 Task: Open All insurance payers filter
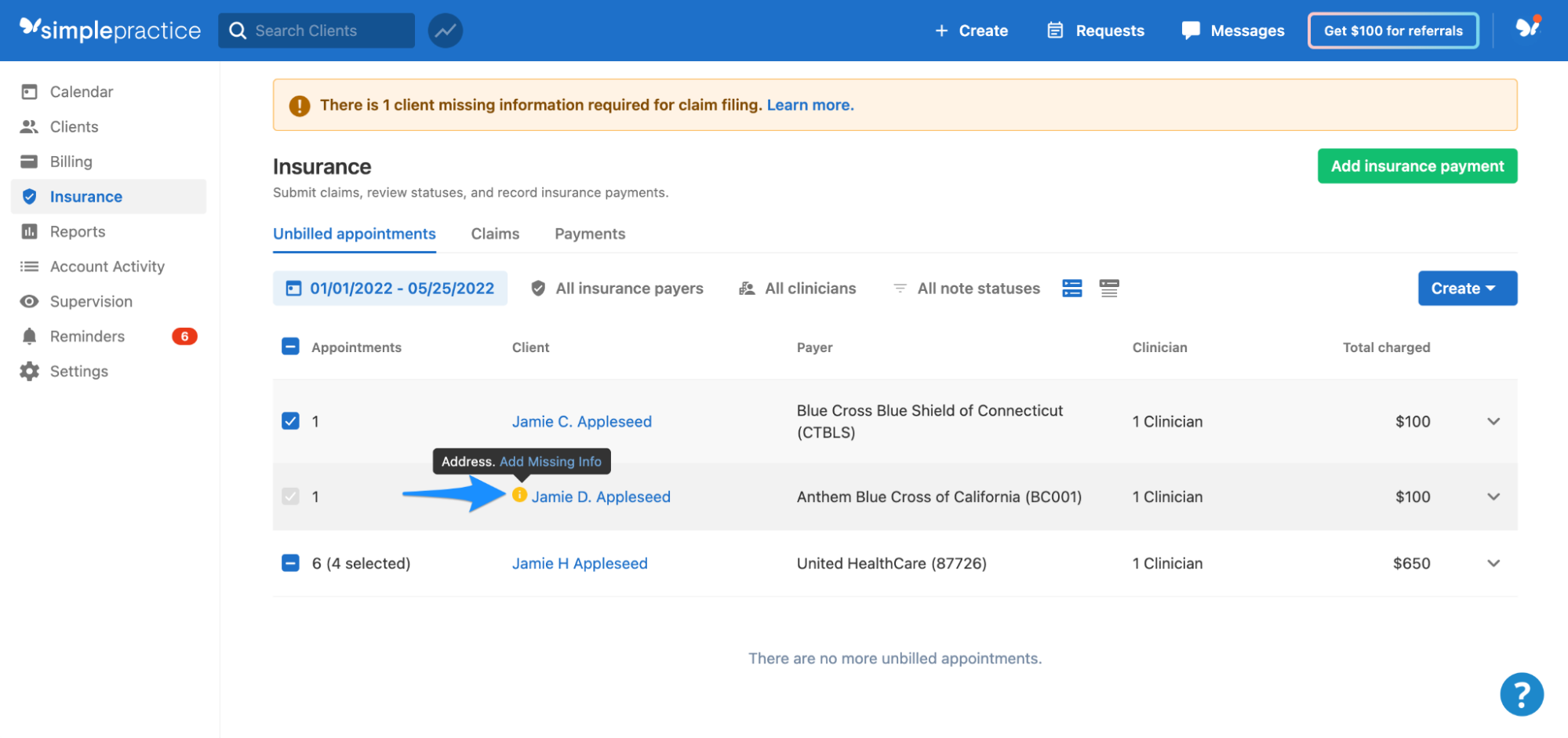pyautogui.click(x=617, y=288)
